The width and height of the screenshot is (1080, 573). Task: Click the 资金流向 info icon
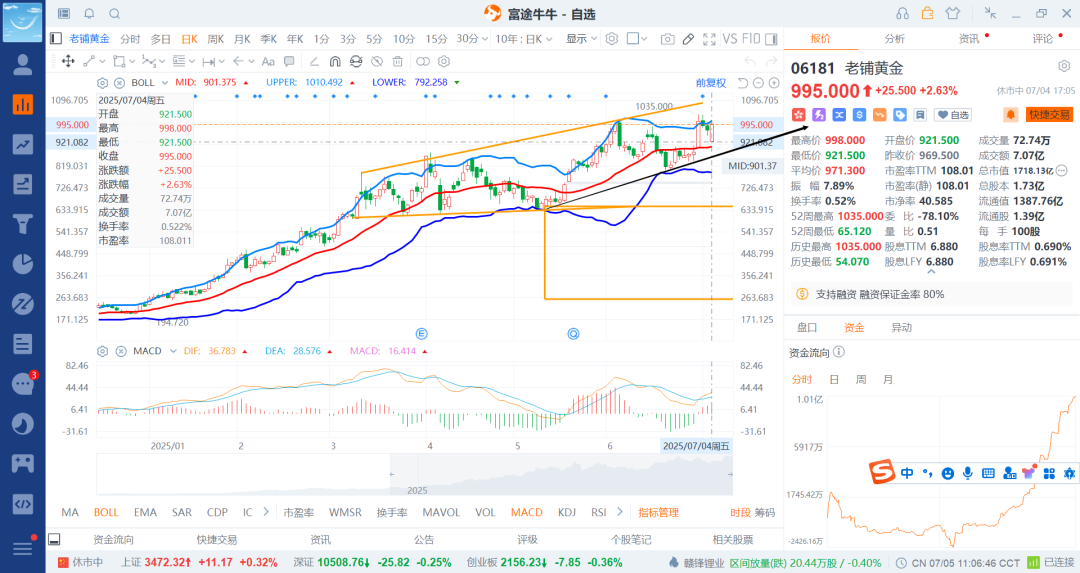839,352
